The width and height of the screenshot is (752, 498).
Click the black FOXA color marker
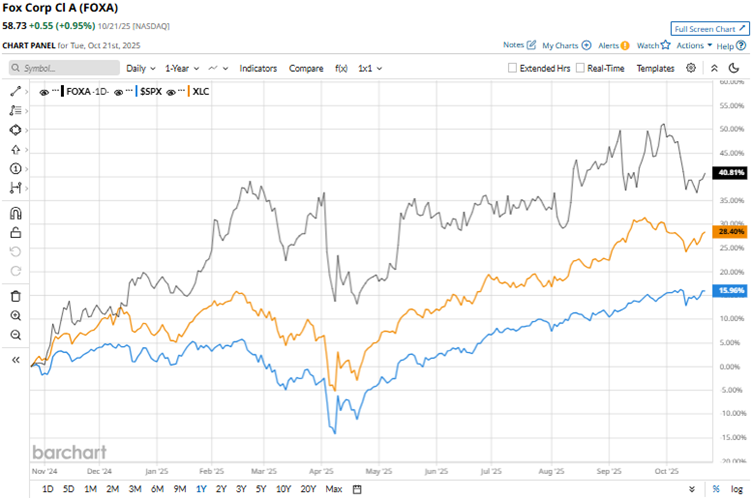pos(62,91)
